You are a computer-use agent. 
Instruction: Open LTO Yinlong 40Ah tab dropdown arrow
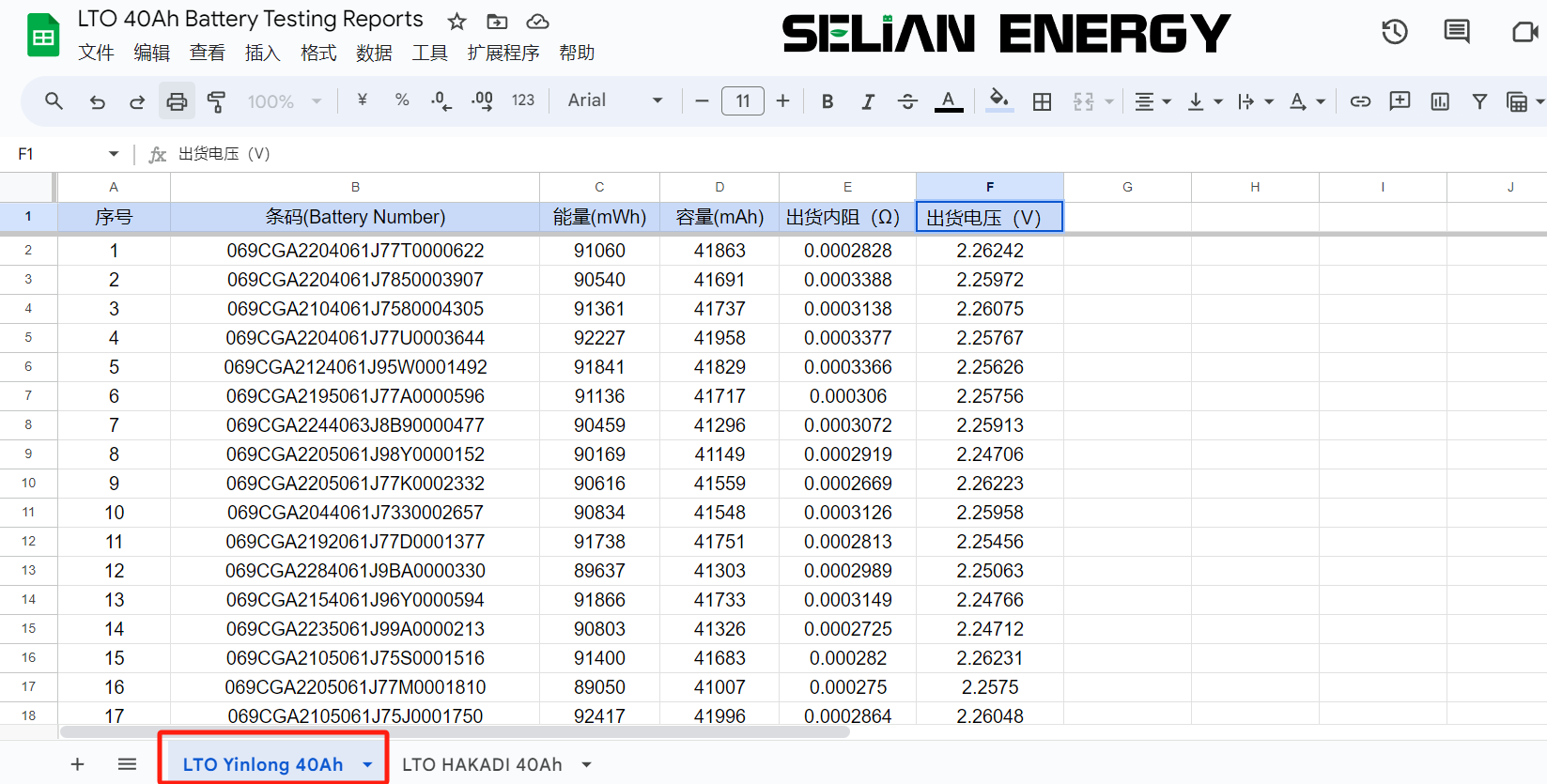click(x=367, y=765)
